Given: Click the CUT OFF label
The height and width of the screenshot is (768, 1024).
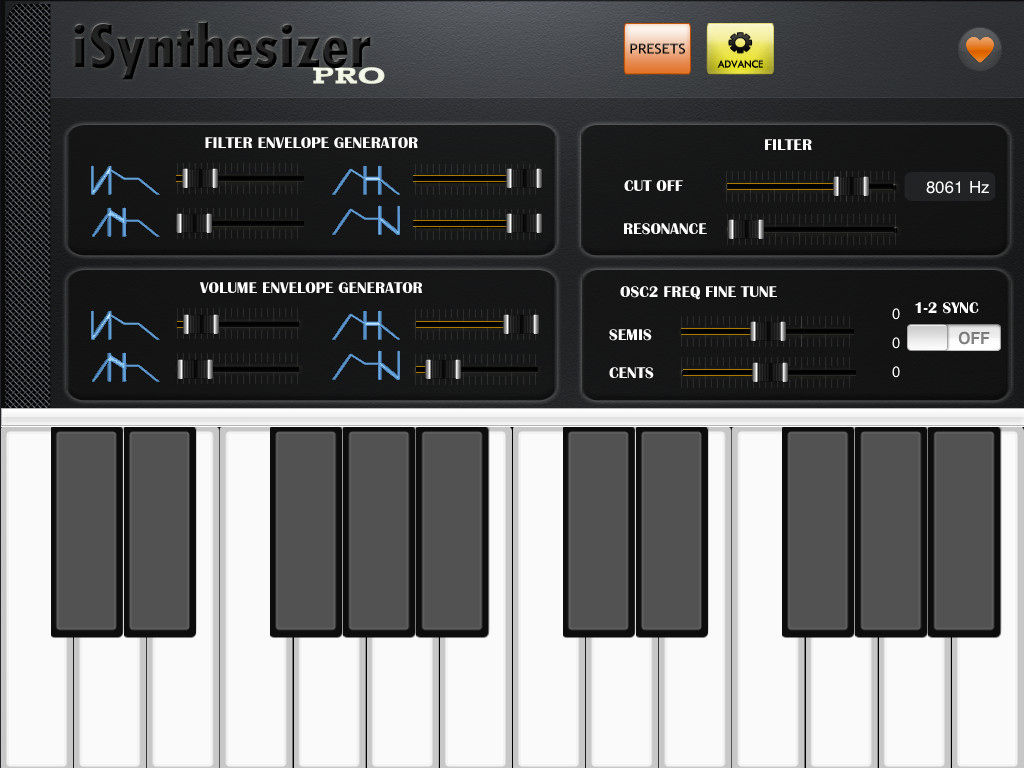Looking at the screenshot, I should (653, 185).
